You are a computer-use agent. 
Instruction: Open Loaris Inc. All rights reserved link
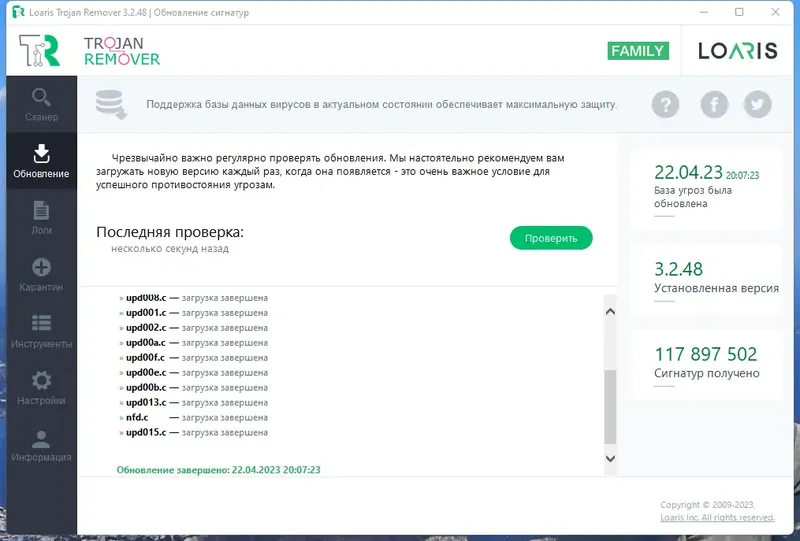point(717,518)
